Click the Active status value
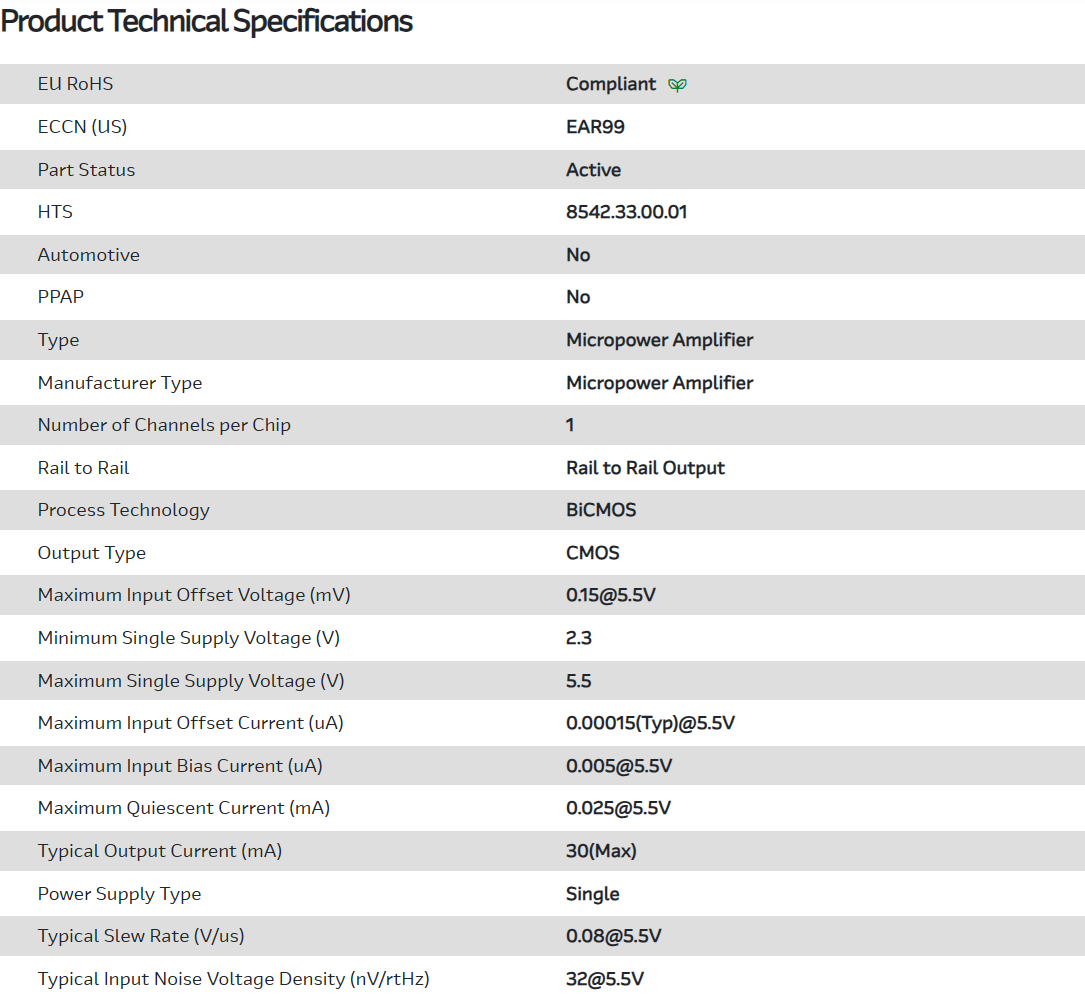The height and width of the screenshot is (996, 1085). 593,170
